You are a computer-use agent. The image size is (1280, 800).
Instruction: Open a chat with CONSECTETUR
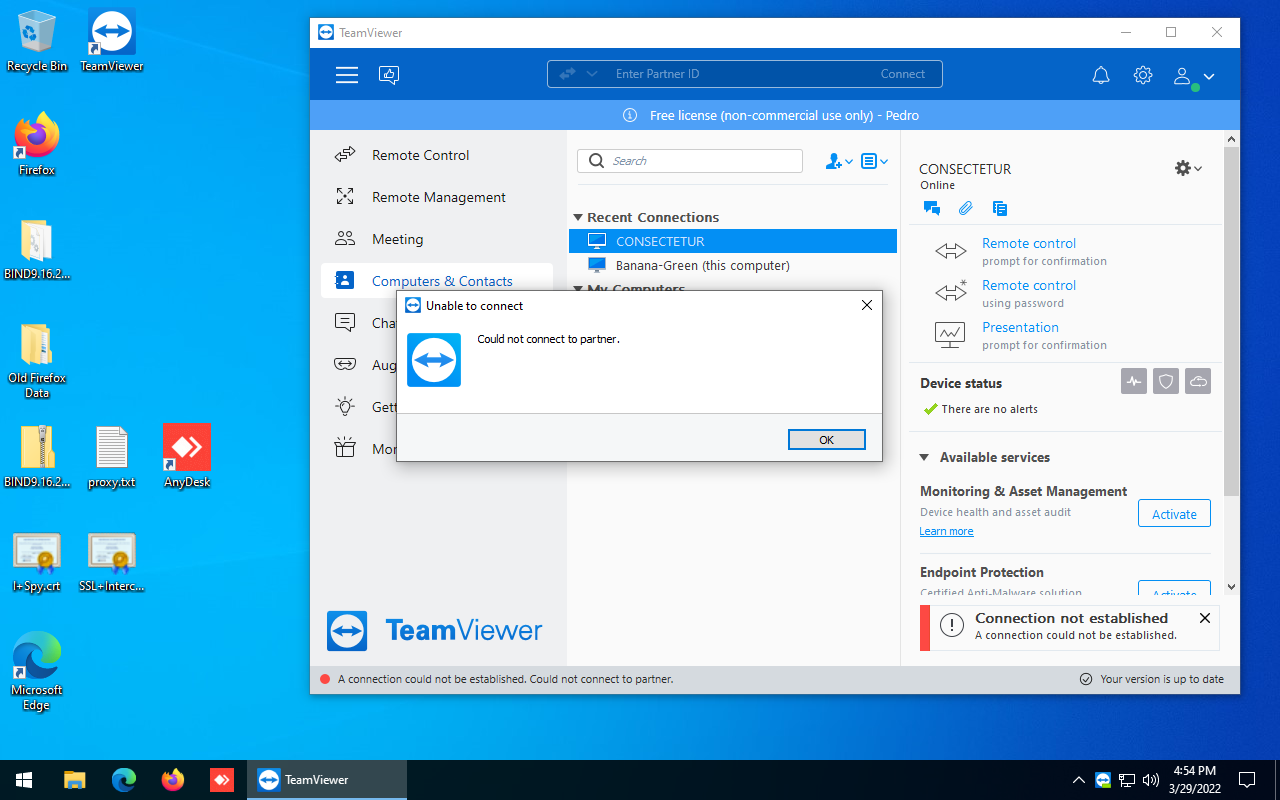(931, 208)
